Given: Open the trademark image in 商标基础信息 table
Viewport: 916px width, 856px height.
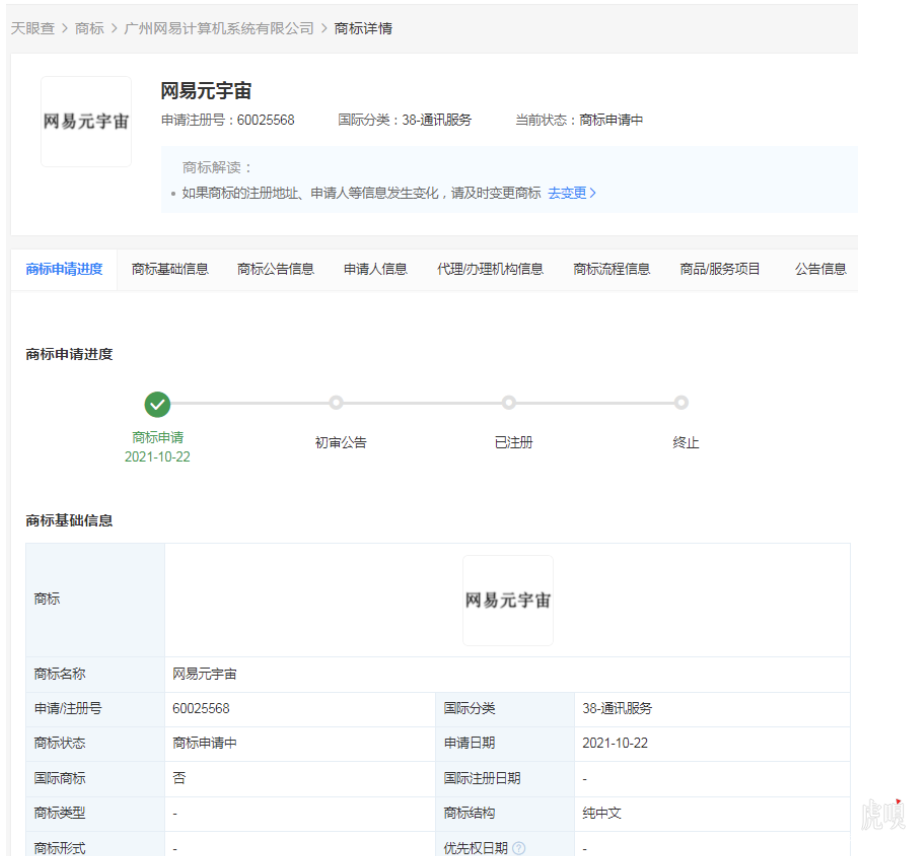Looking at the screenshot, I should 508,600.
